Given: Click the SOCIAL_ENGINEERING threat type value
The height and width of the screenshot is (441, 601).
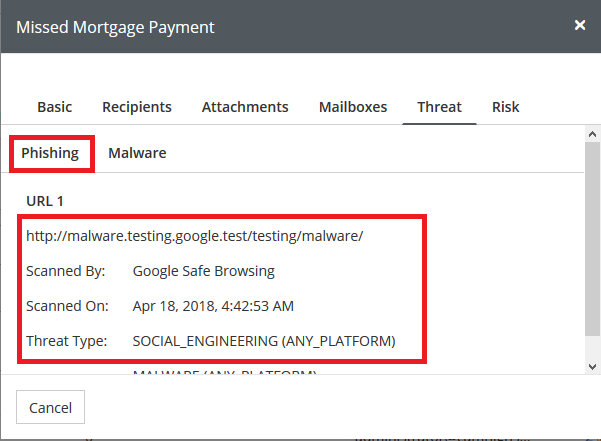Looking at the screenshot, I should 264,341.
